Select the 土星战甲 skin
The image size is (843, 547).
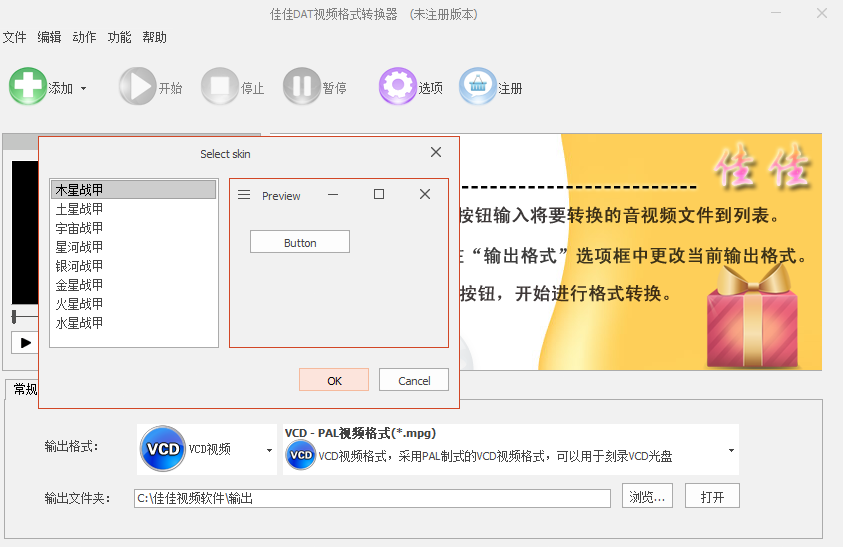[133, 209]
